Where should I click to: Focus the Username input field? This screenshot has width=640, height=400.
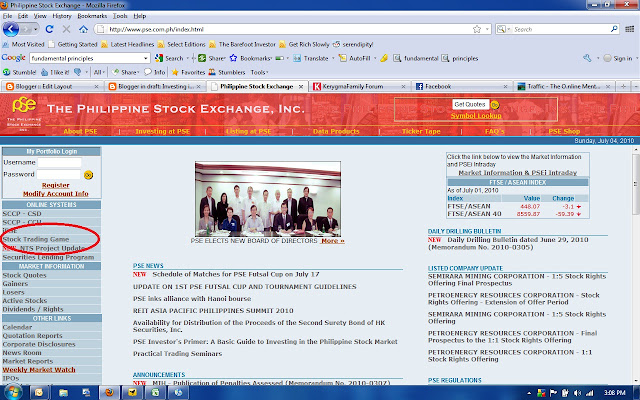[59, 162]
